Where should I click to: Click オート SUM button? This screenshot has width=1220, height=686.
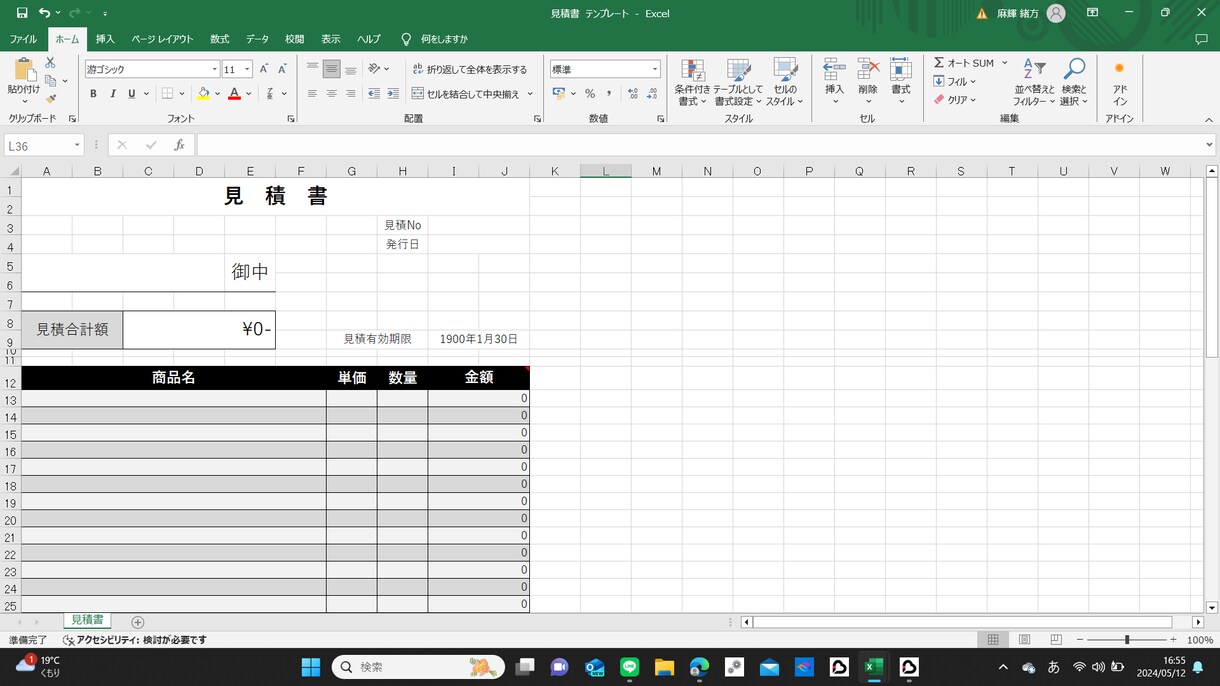(x=964, y=63)
